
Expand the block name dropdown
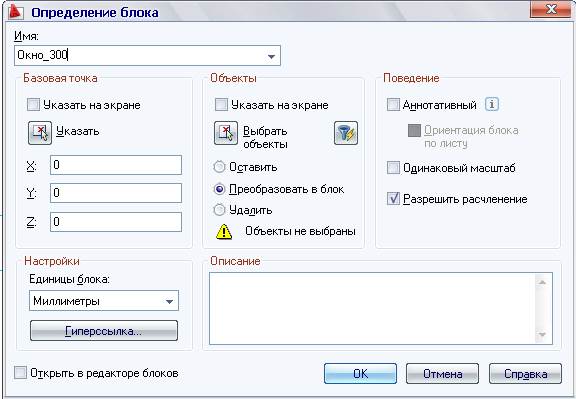click(271, 56)
